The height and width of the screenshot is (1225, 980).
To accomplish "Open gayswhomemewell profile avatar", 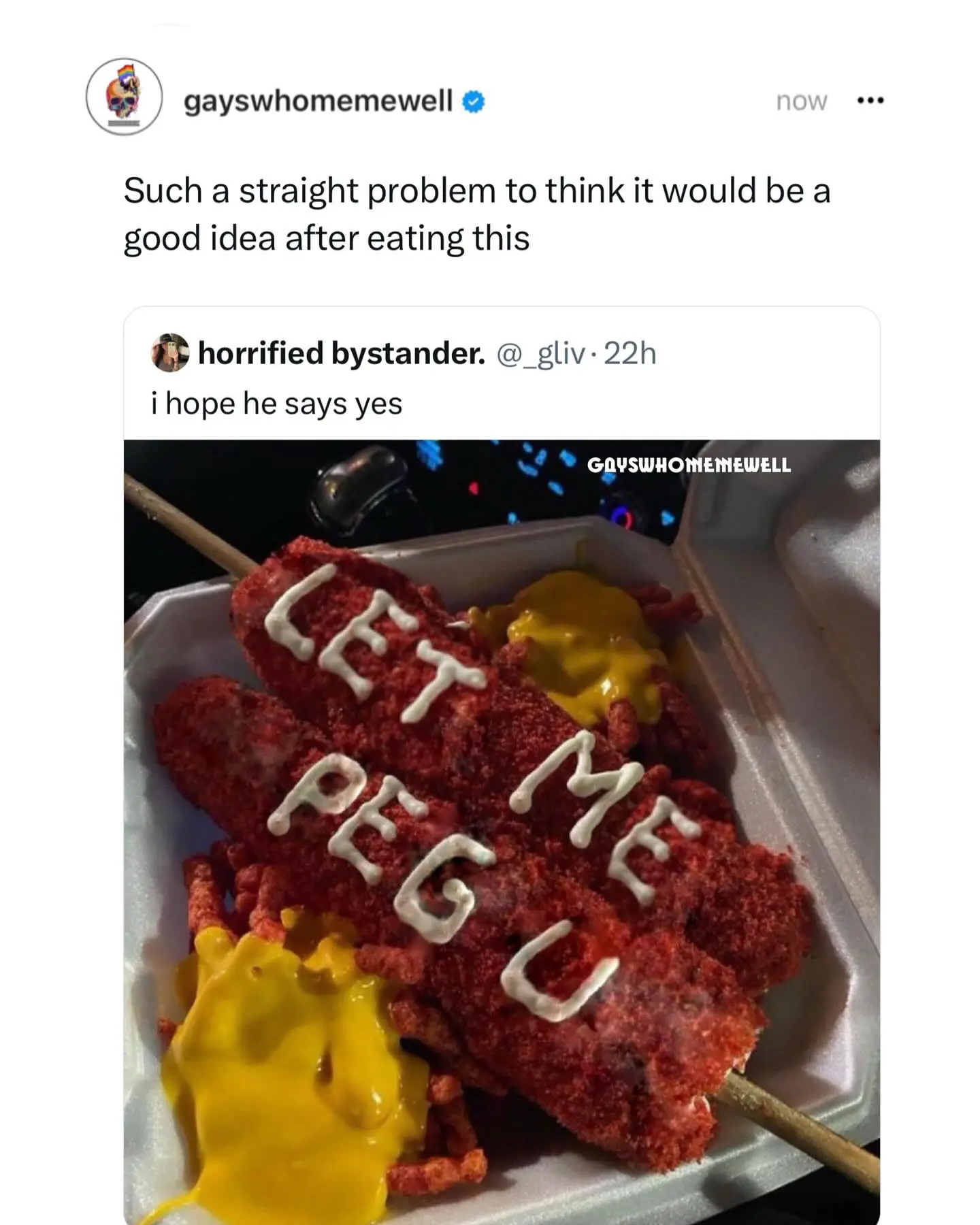I will 124,97.
